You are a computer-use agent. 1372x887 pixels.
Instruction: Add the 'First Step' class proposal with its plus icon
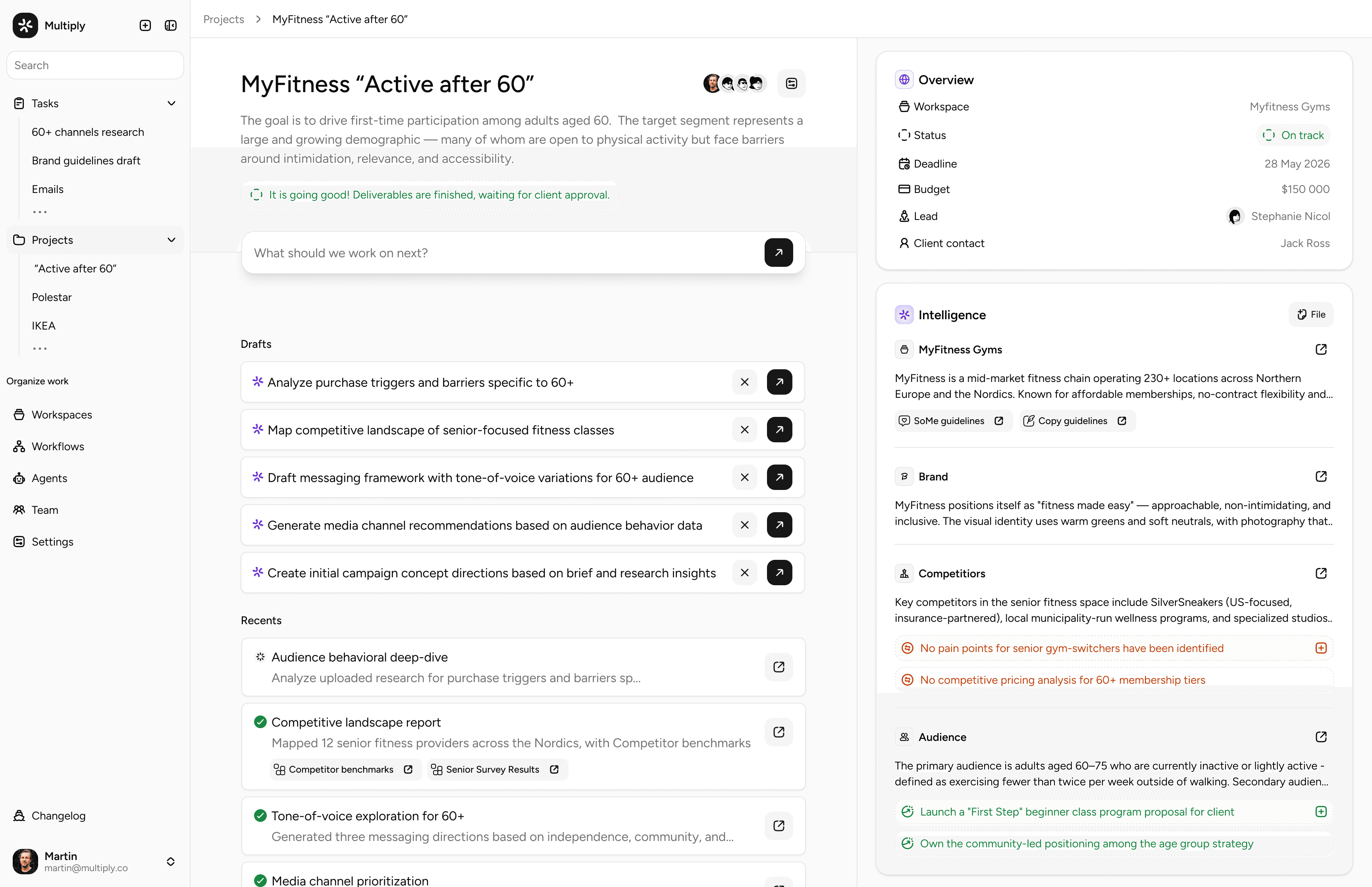point(1321,812)
